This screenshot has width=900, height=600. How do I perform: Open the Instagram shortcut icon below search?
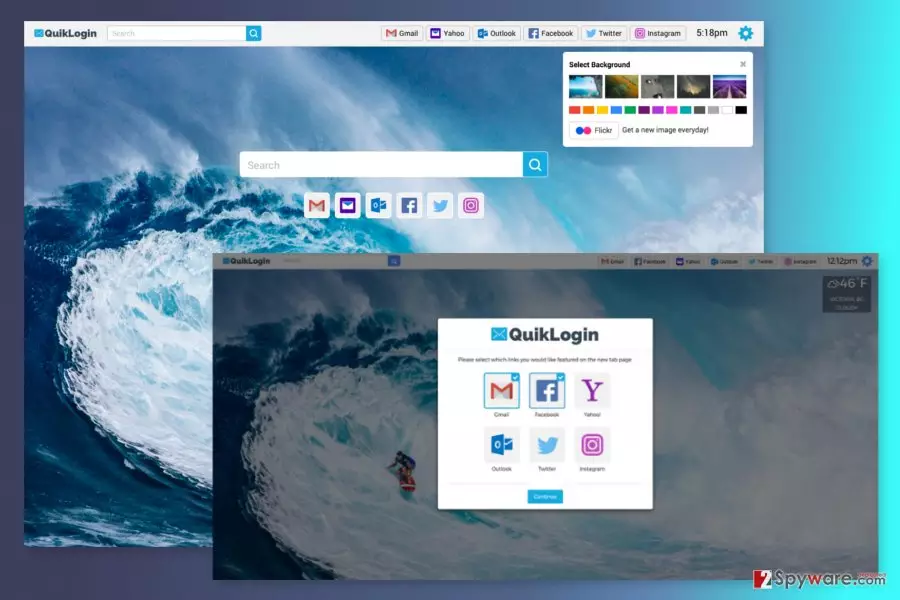point(471,206)
